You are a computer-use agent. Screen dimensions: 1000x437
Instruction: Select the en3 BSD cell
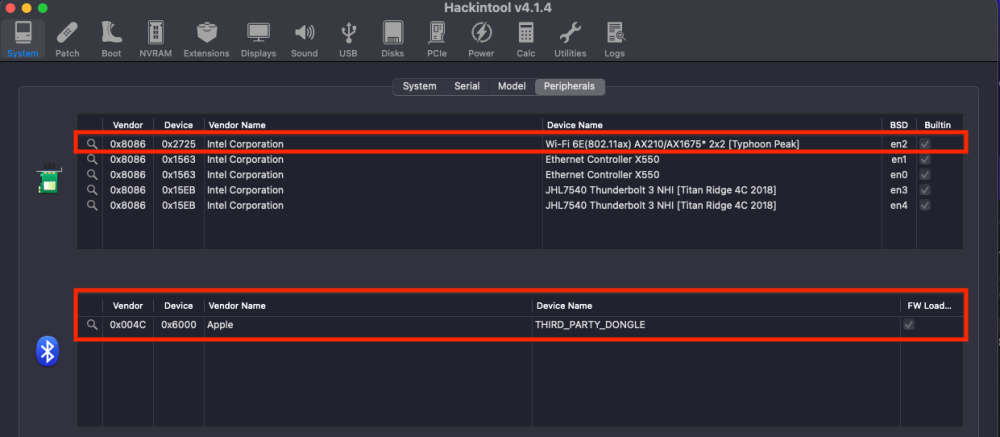tap(899, 190)
